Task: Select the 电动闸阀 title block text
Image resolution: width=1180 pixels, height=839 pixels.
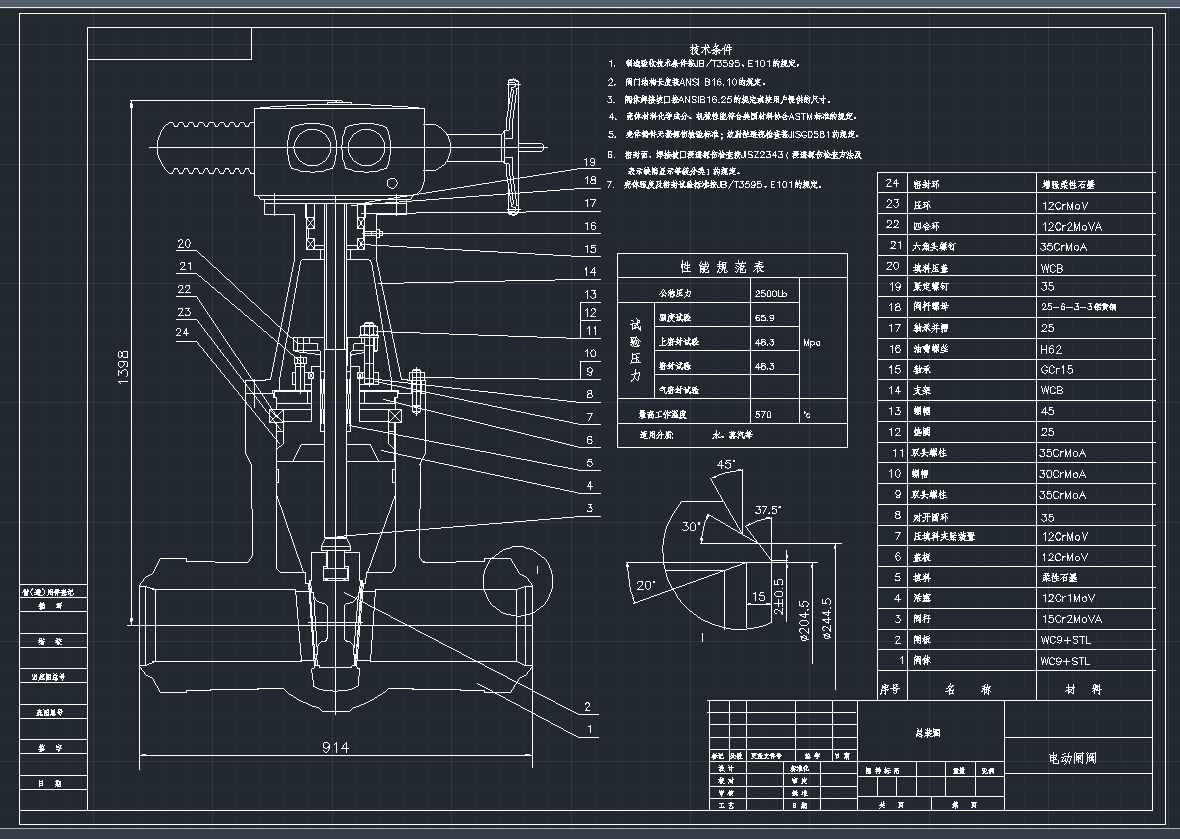Action: click(1072, 759)
